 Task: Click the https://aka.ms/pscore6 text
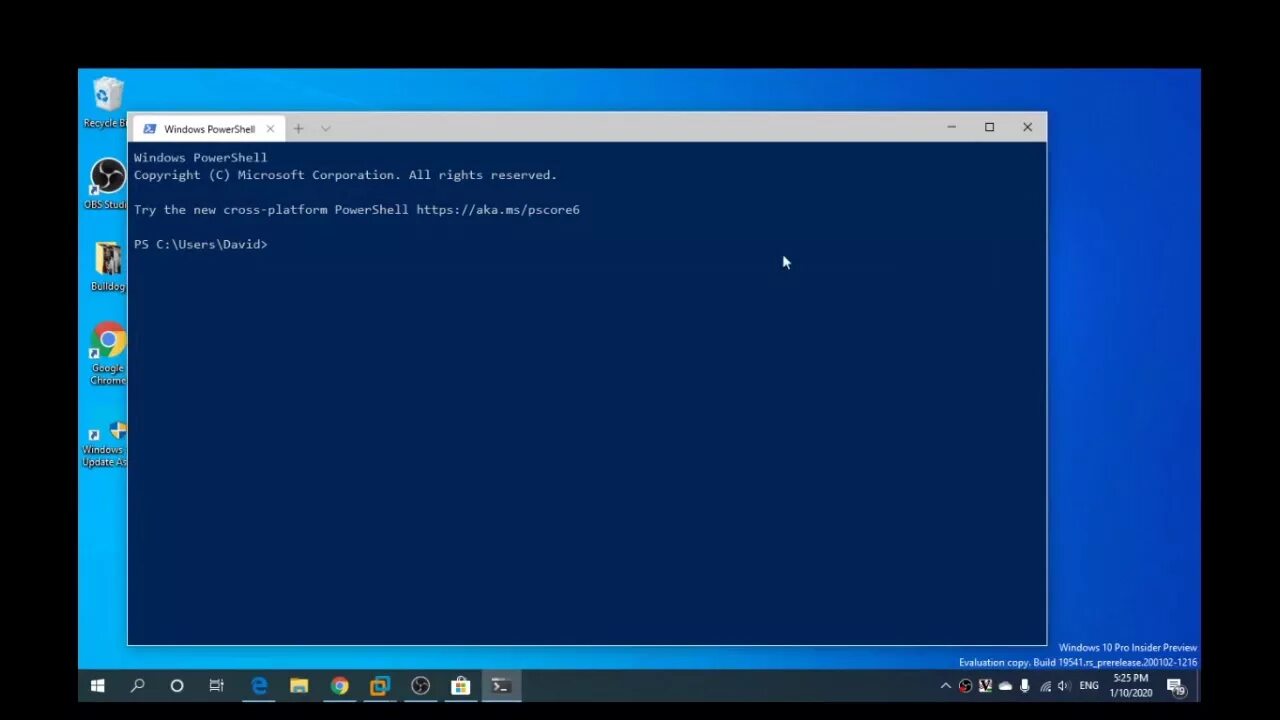point(498,210)
